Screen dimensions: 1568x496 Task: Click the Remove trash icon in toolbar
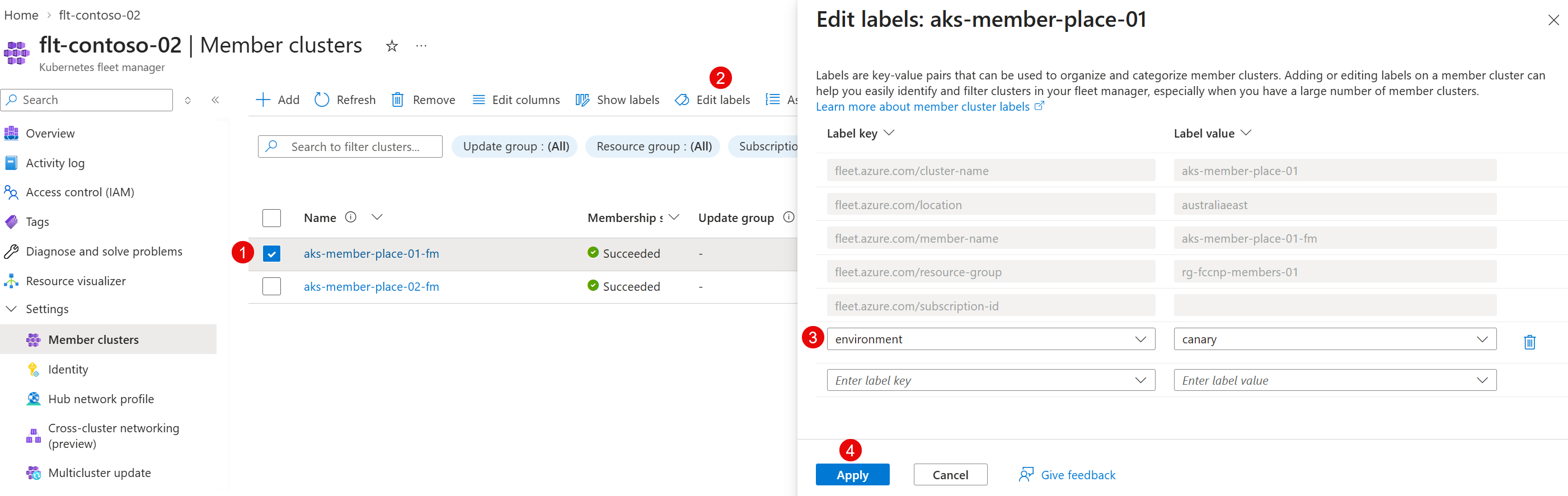397,100
